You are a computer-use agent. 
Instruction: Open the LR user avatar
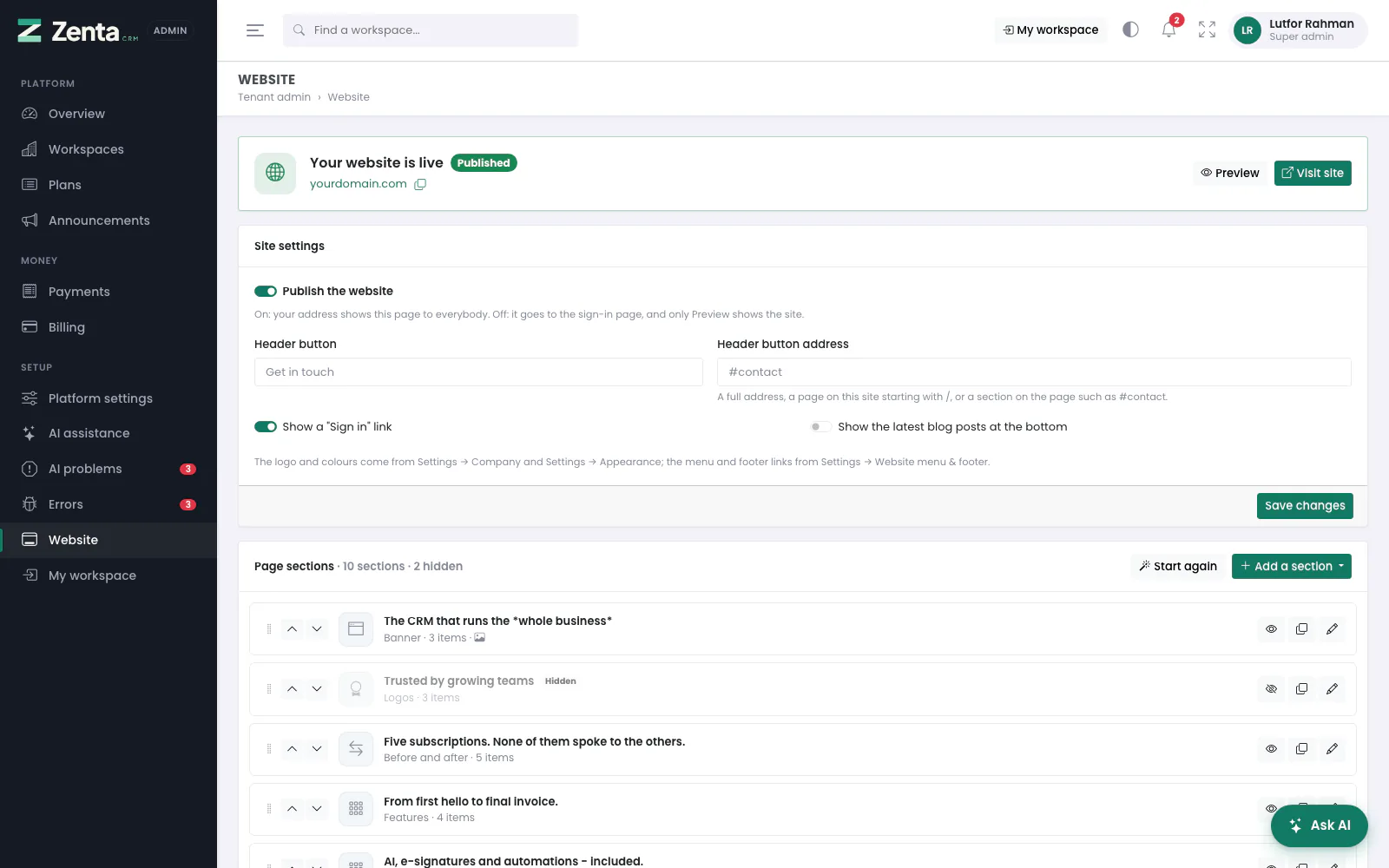click(1247, 30)
